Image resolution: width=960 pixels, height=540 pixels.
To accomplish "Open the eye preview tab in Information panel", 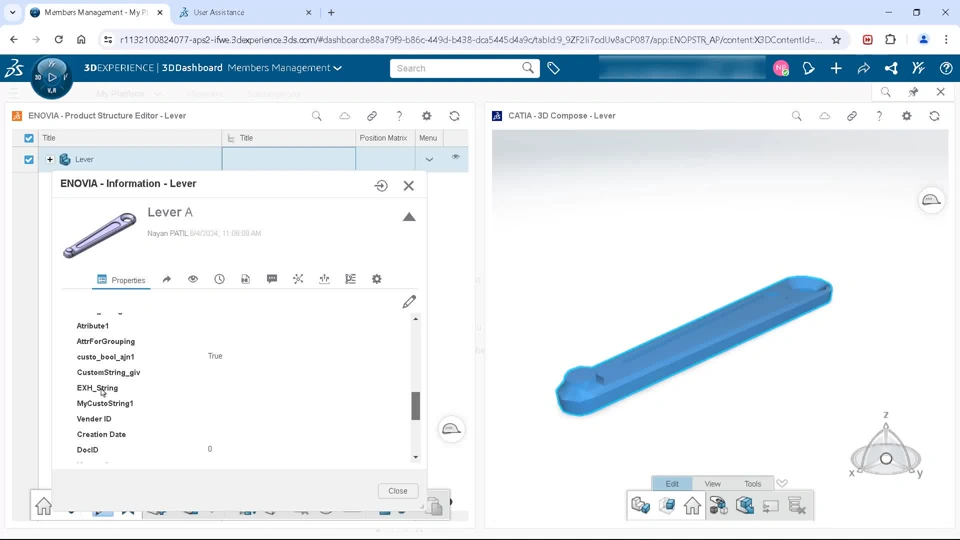I will tap(193, 279).
